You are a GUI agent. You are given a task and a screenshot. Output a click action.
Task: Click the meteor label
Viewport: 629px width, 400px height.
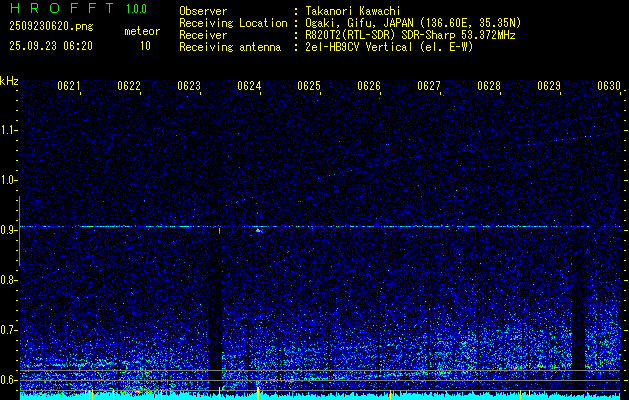142,31
